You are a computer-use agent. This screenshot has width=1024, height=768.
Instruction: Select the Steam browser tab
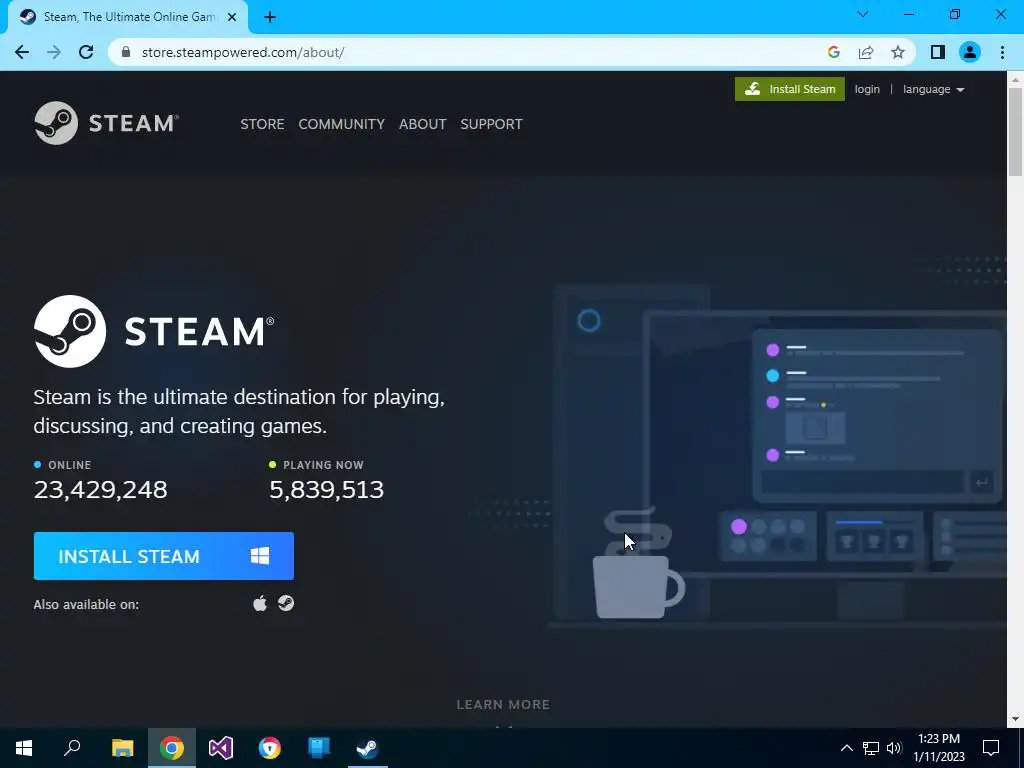128,17
